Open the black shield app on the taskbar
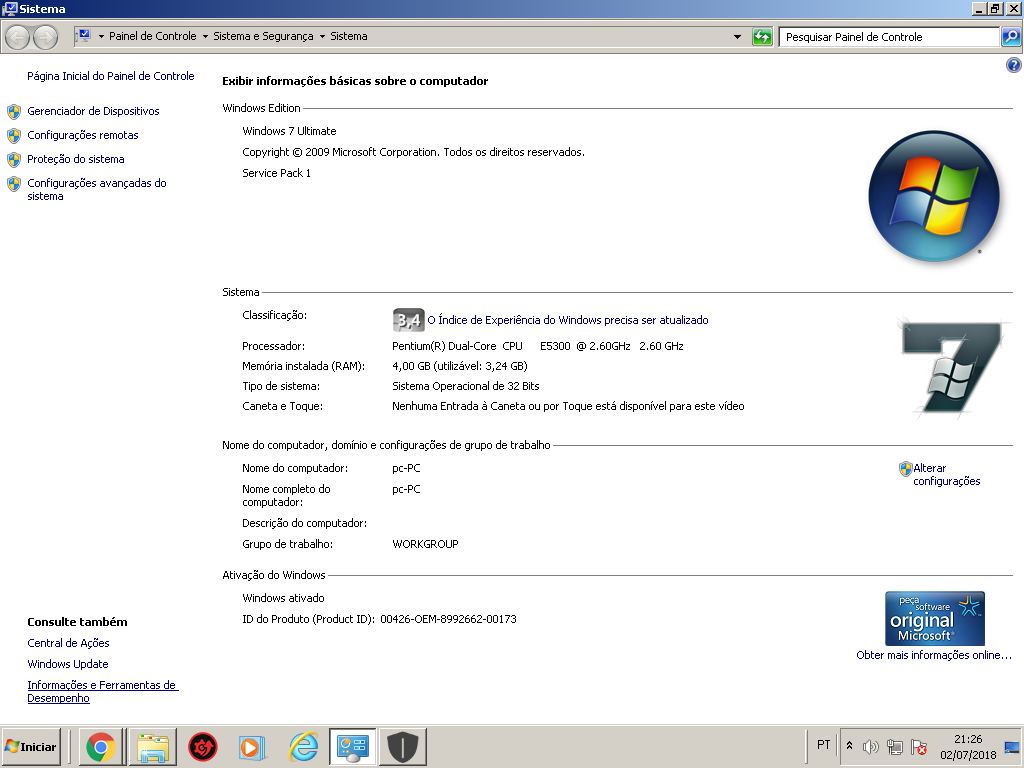 click(403, 746)
